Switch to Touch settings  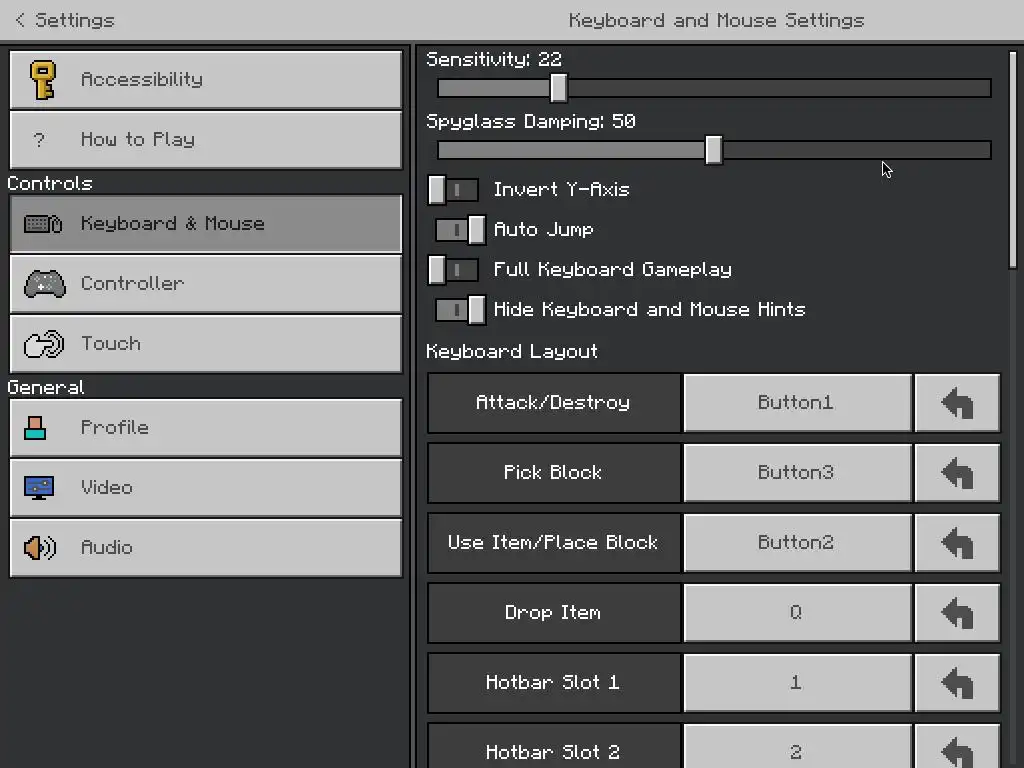click(206, 344)
